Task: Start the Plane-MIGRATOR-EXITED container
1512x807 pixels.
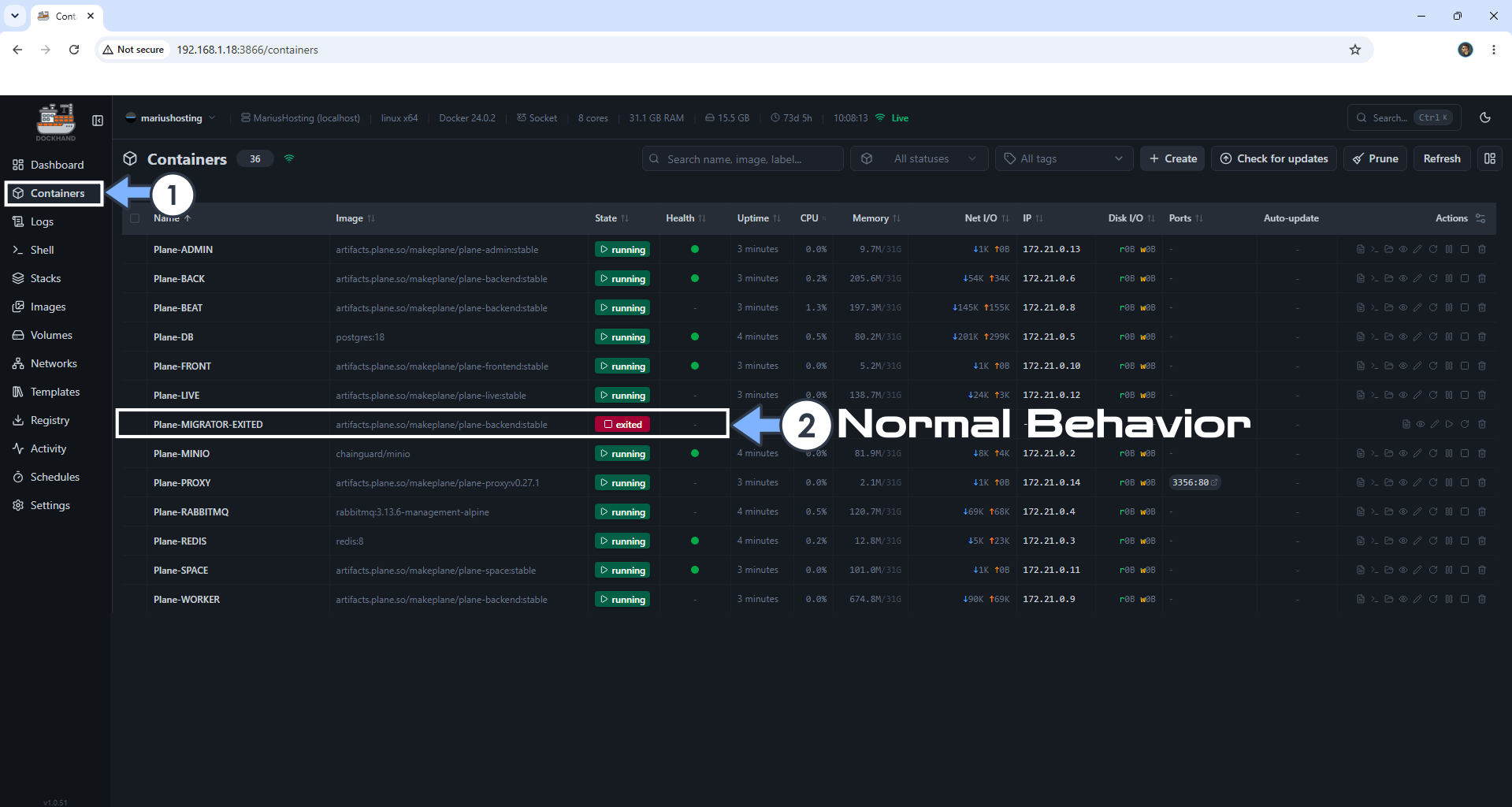Action: pos(1449,424)
